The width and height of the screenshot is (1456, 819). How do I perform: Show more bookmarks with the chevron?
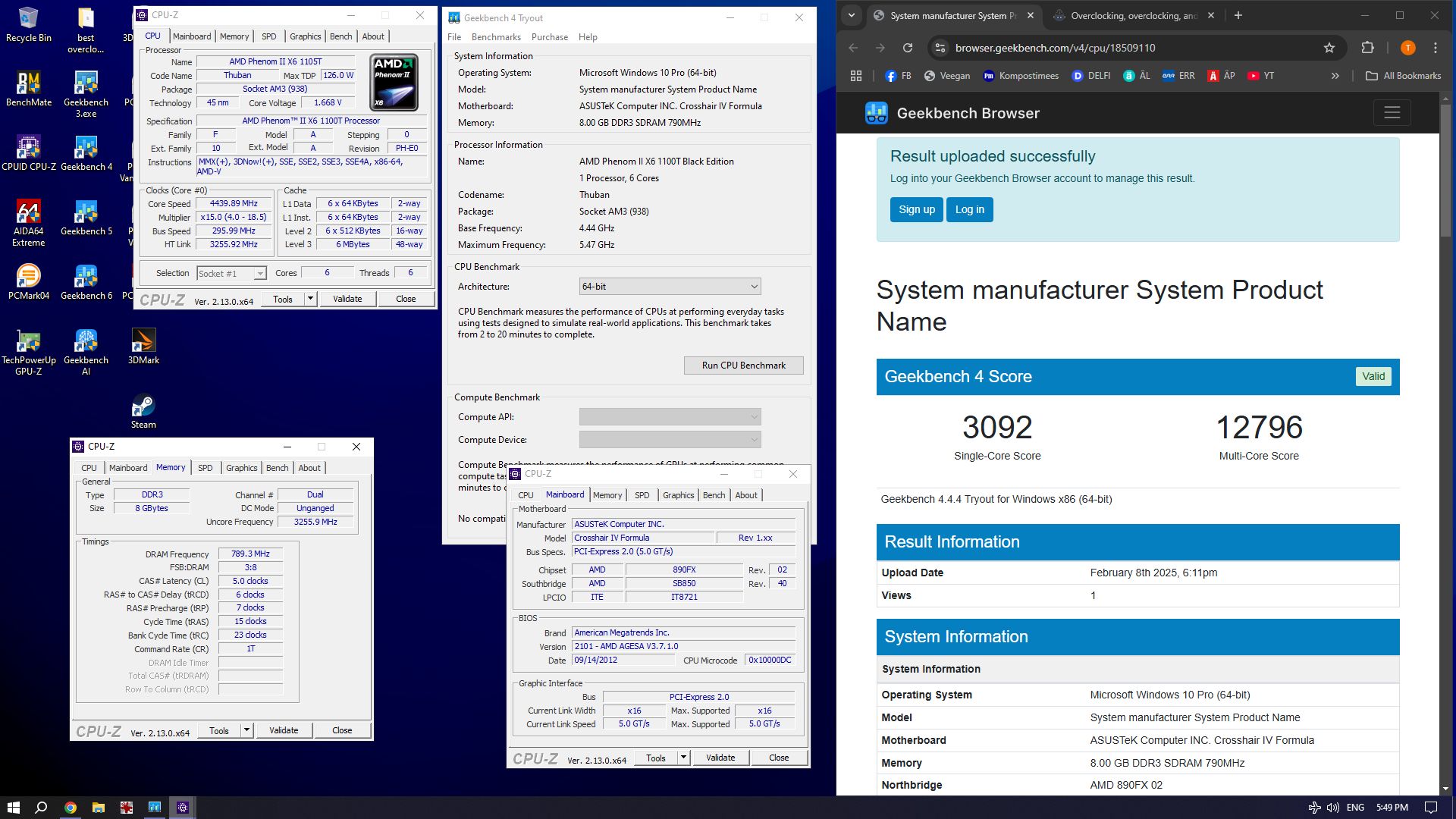point(1335,76)
